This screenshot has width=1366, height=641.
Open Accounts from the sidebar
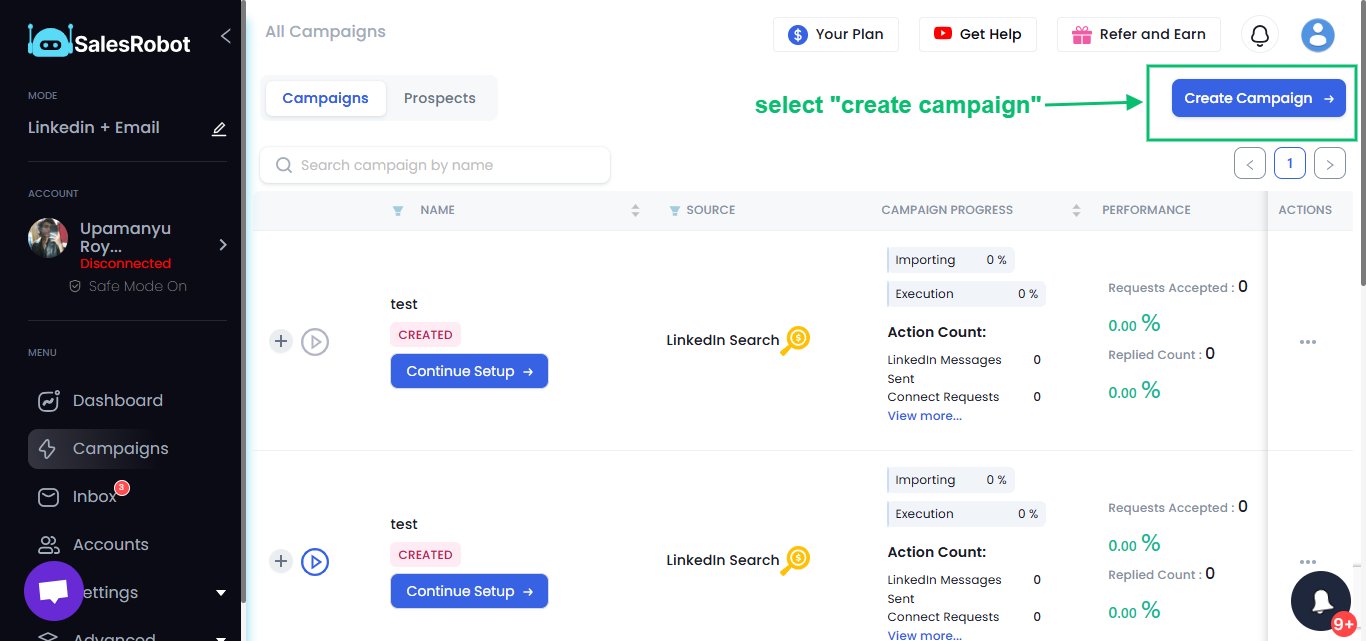[x=110, y=544]
